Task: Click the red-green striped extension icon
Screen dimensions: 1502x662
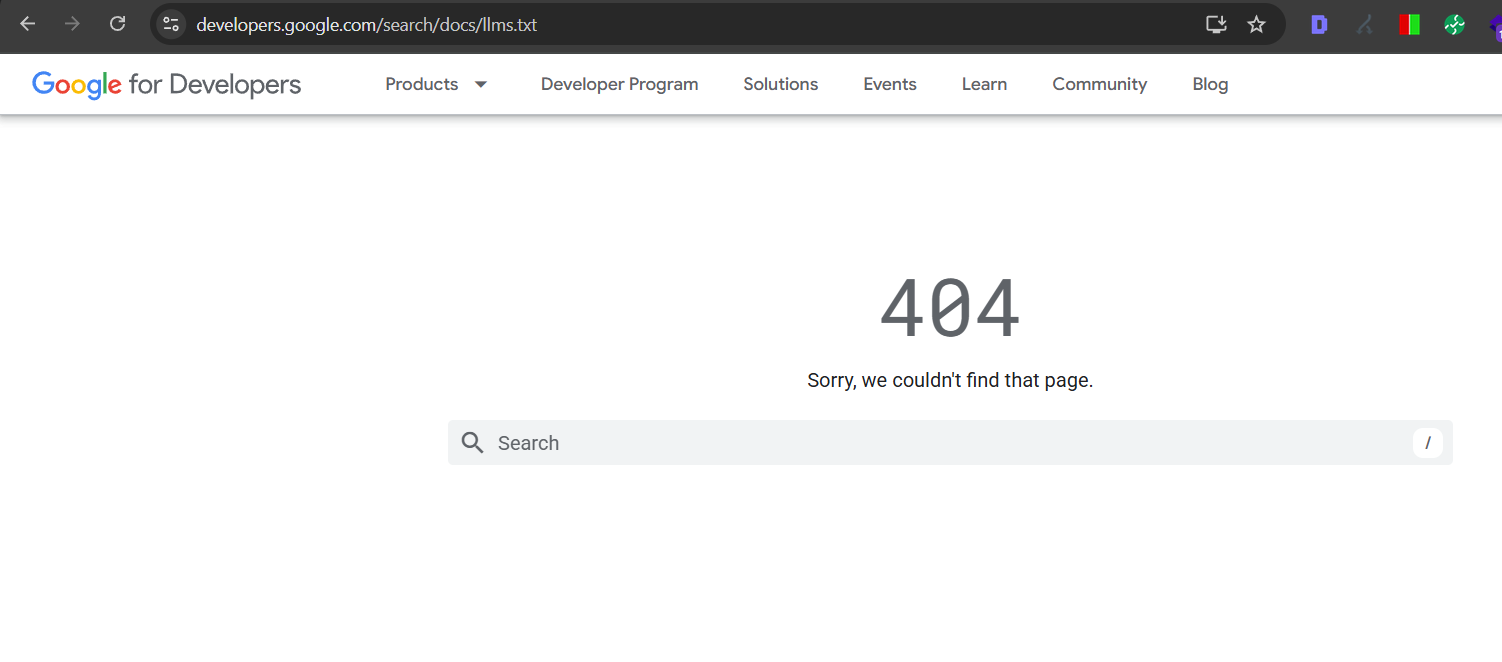Action: [x=1409, y=24]
